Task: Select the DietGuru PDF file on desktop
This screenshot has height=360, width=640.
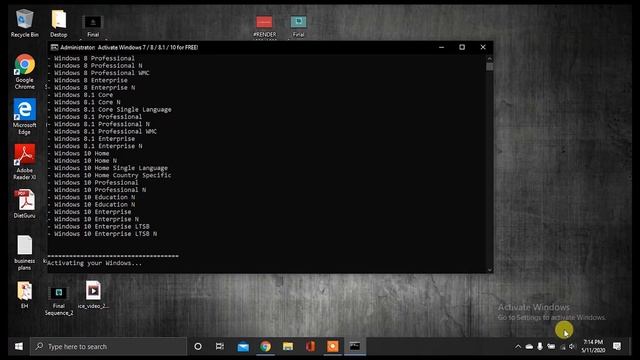Action: click(x=24, y=204)
